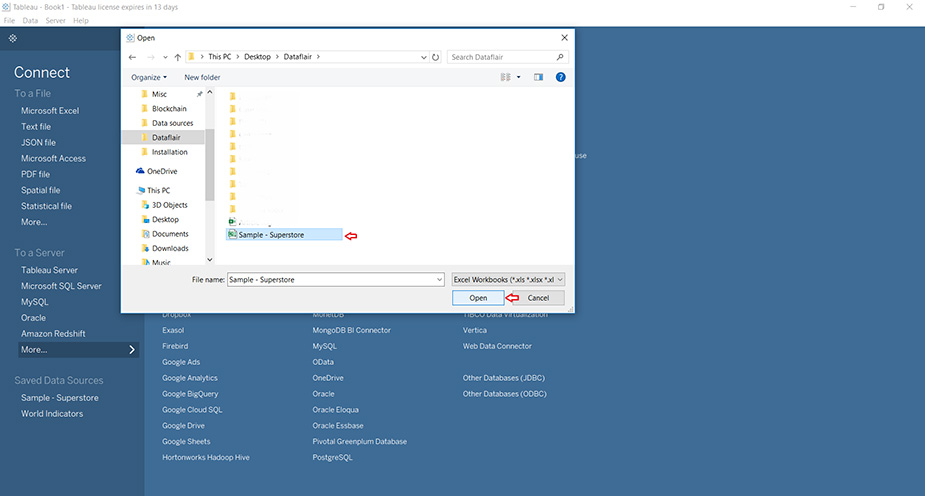Expand the File name combo box arrow

[439, 280]
